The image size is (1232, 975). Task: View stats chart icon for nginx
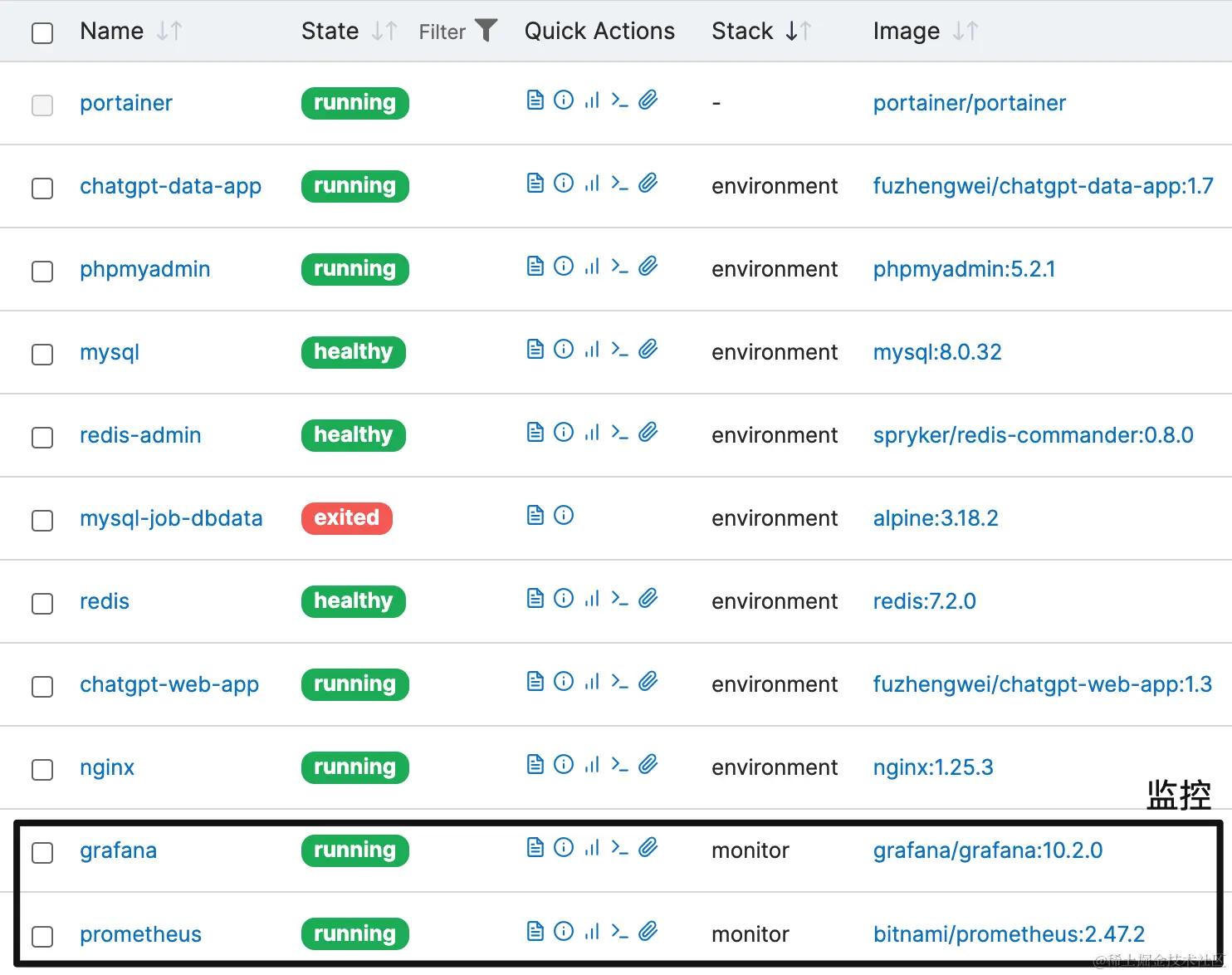click(x=592, y=765)
